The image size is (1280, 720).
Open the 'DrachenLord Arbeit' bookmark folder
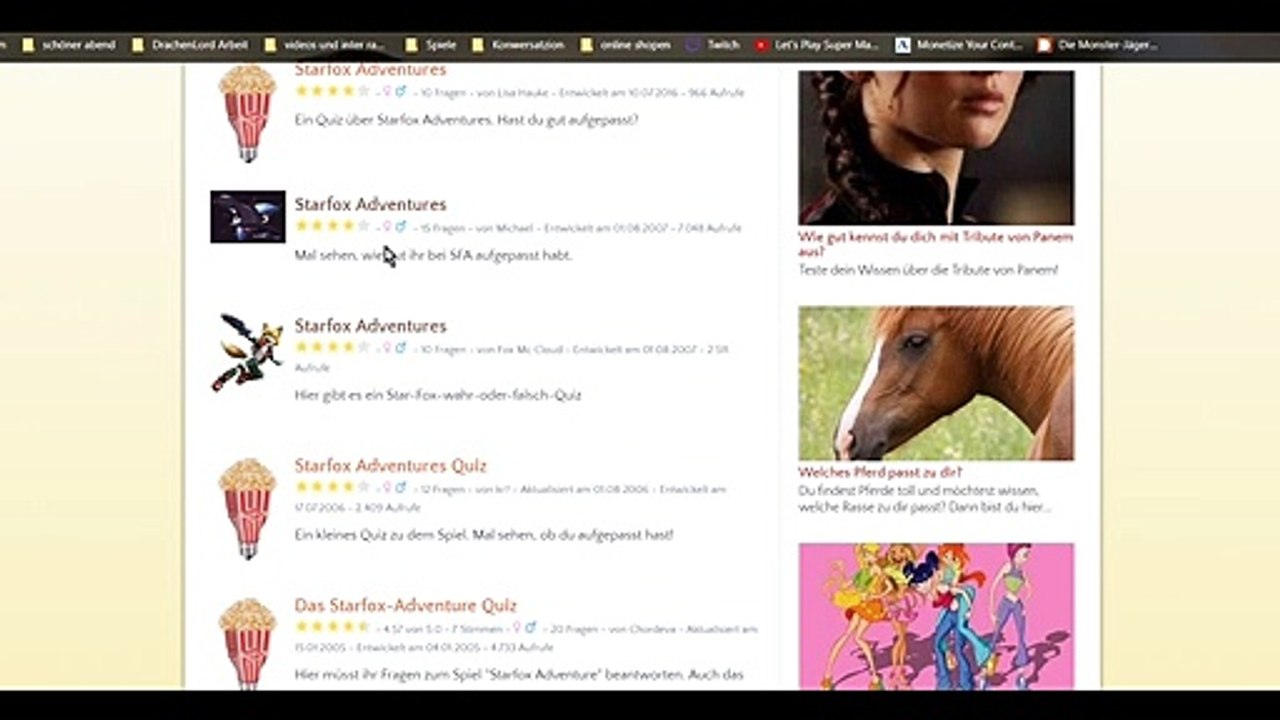pyautogui.click(x=188, y=45)
